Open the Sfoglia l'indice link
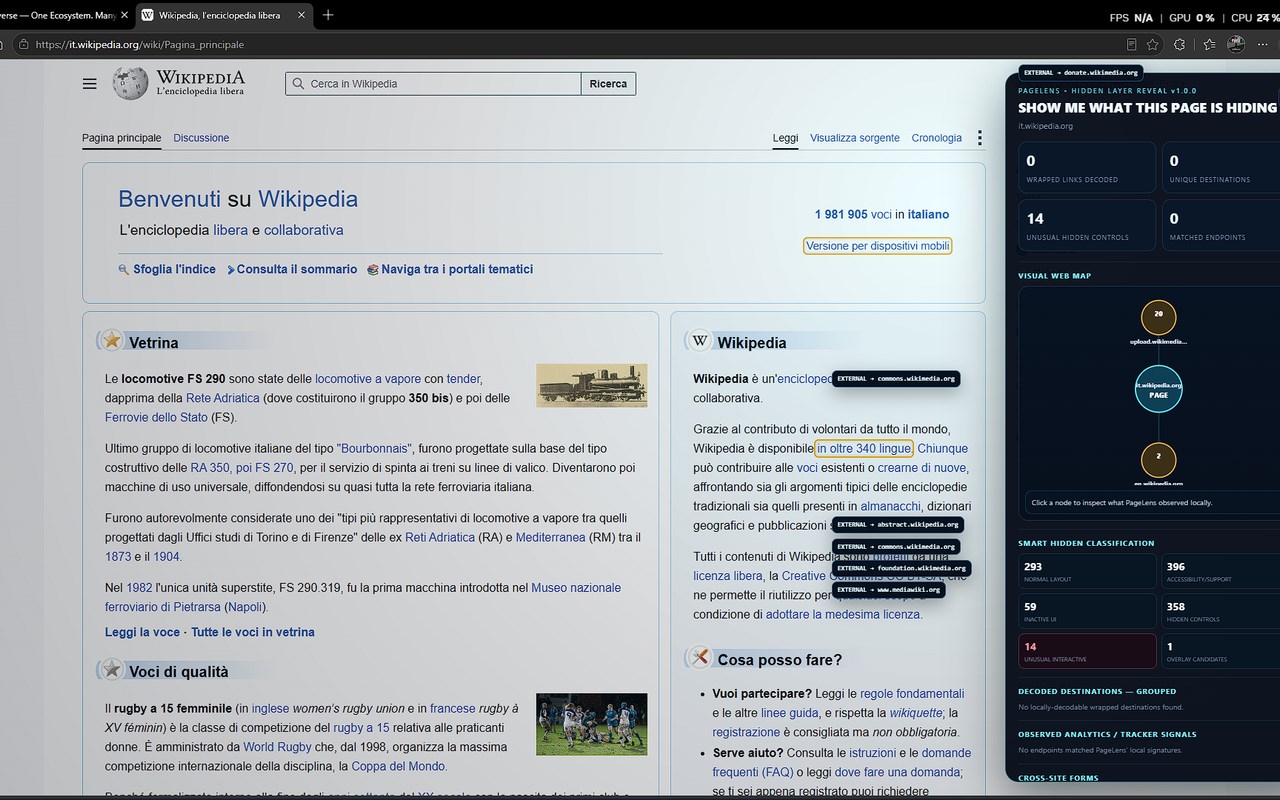 click(x=174, y=269)
